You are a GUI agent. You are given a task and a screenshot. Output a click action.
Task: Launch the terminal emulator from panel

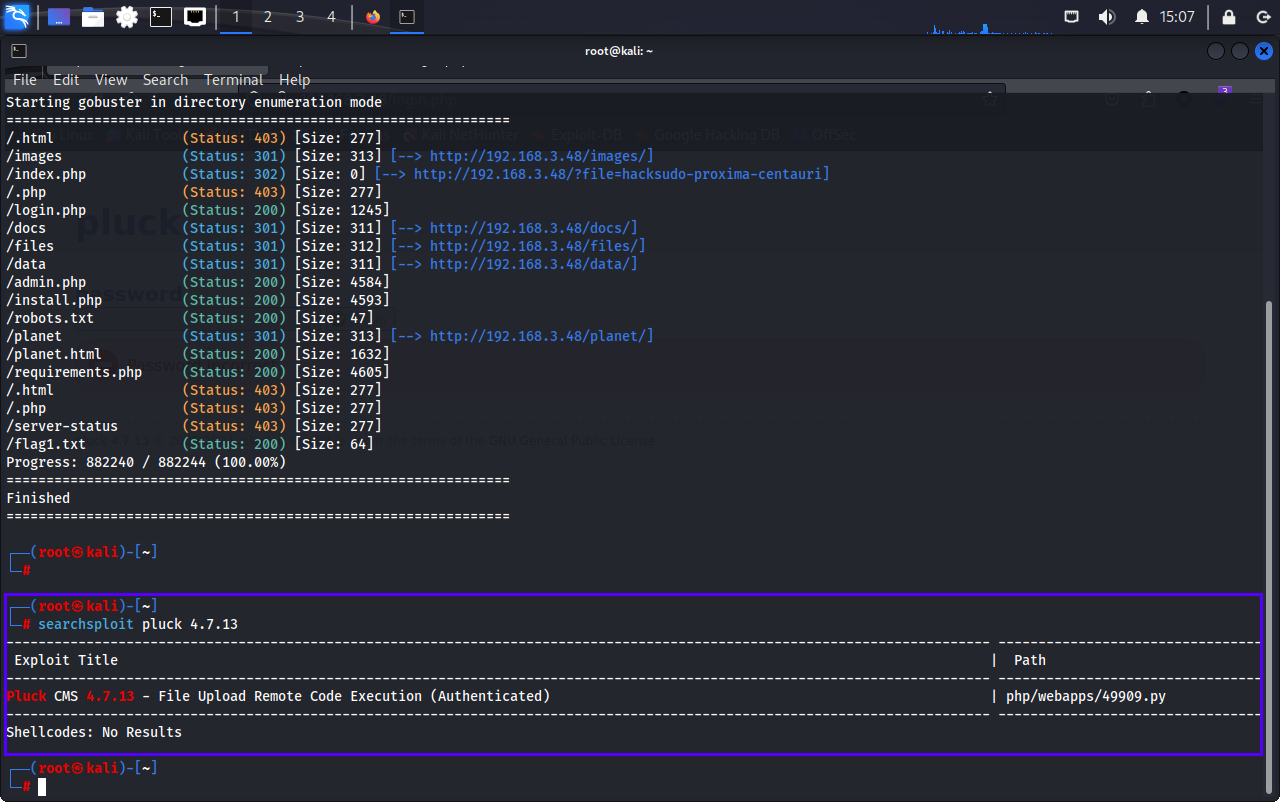tap(161, 17)
